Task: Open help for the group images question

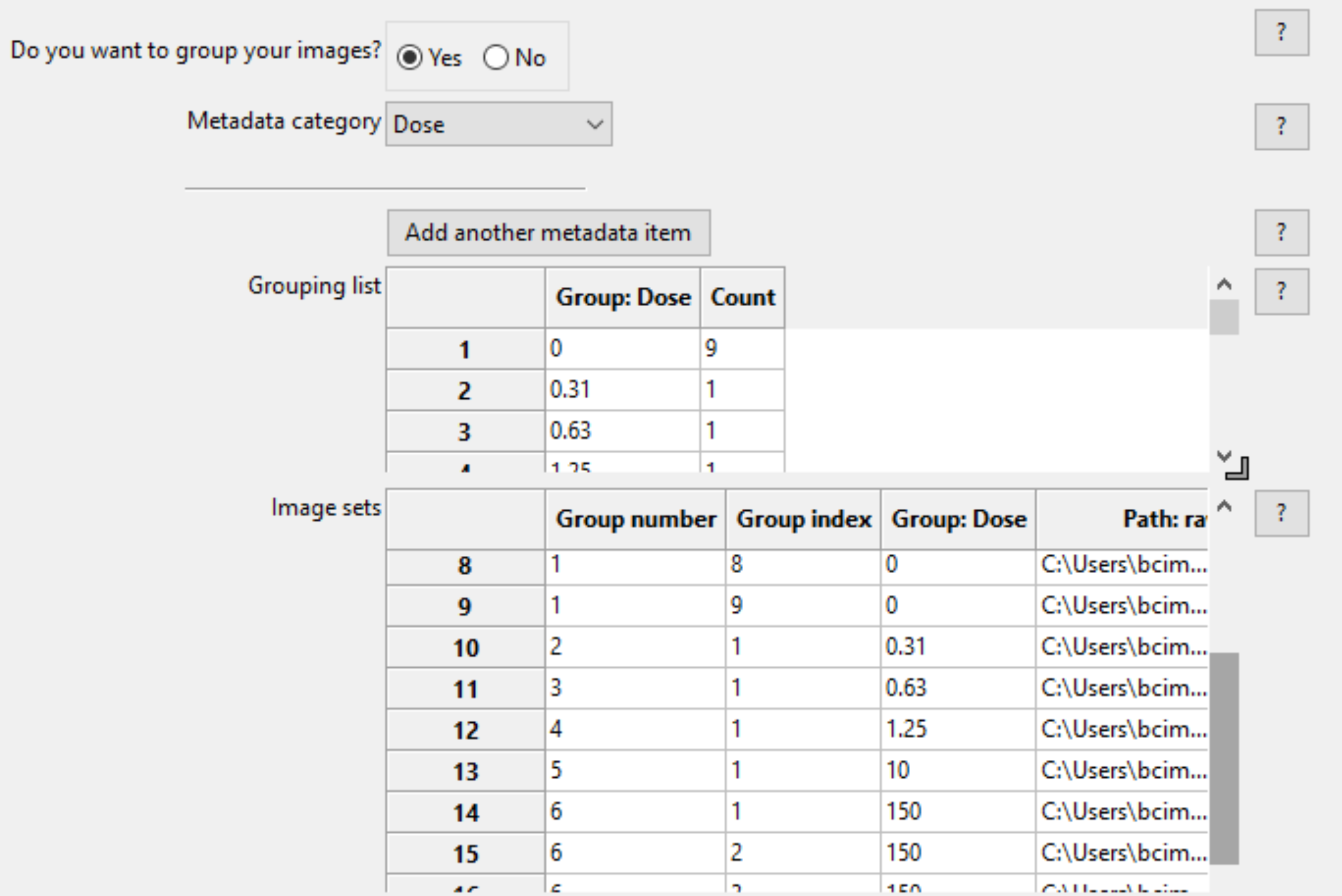Action: tap(1281, 32)
